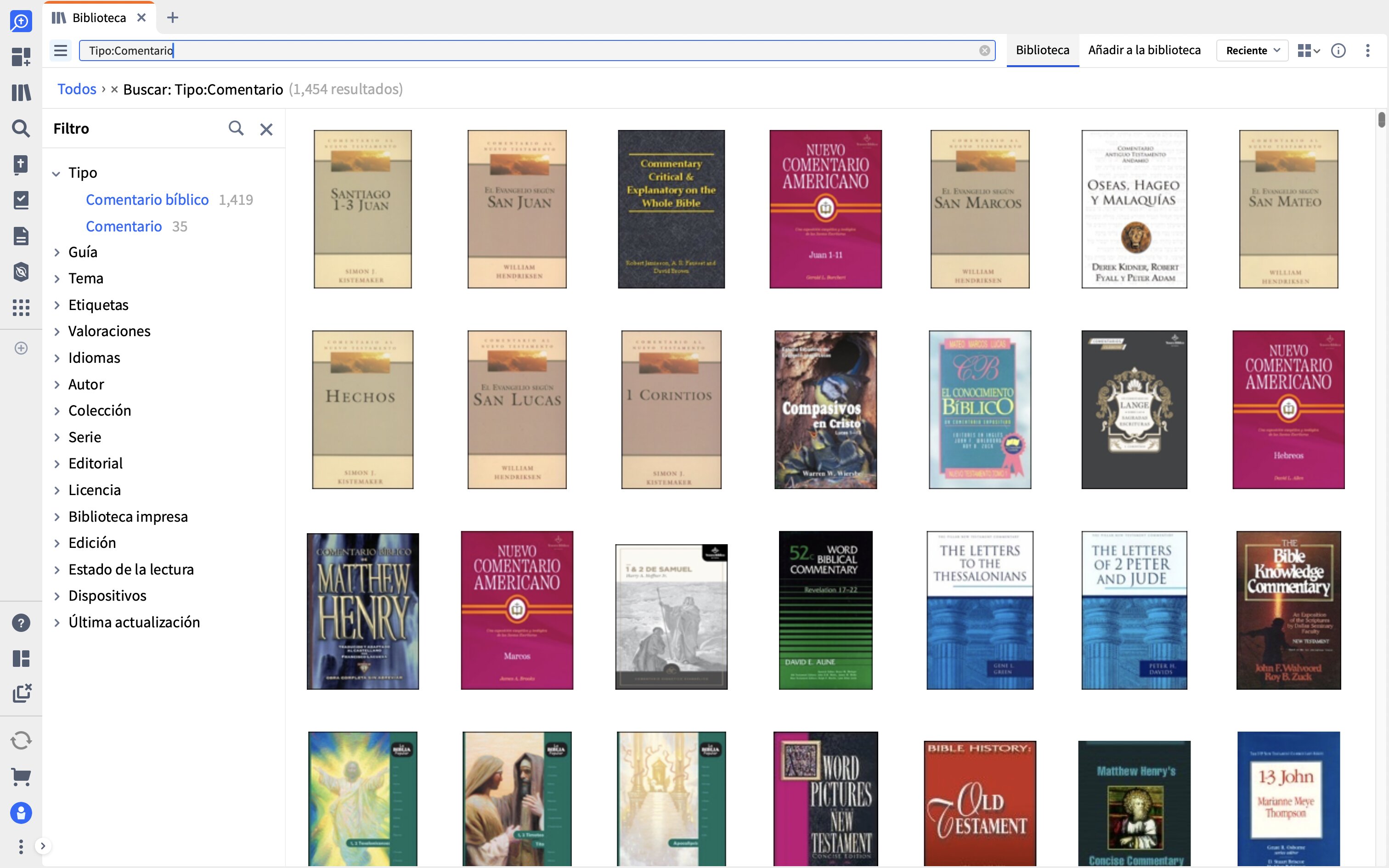Open the Layouts icon in sidebar
Viewport: 1389px width, 868px height.
click(21, 659)
